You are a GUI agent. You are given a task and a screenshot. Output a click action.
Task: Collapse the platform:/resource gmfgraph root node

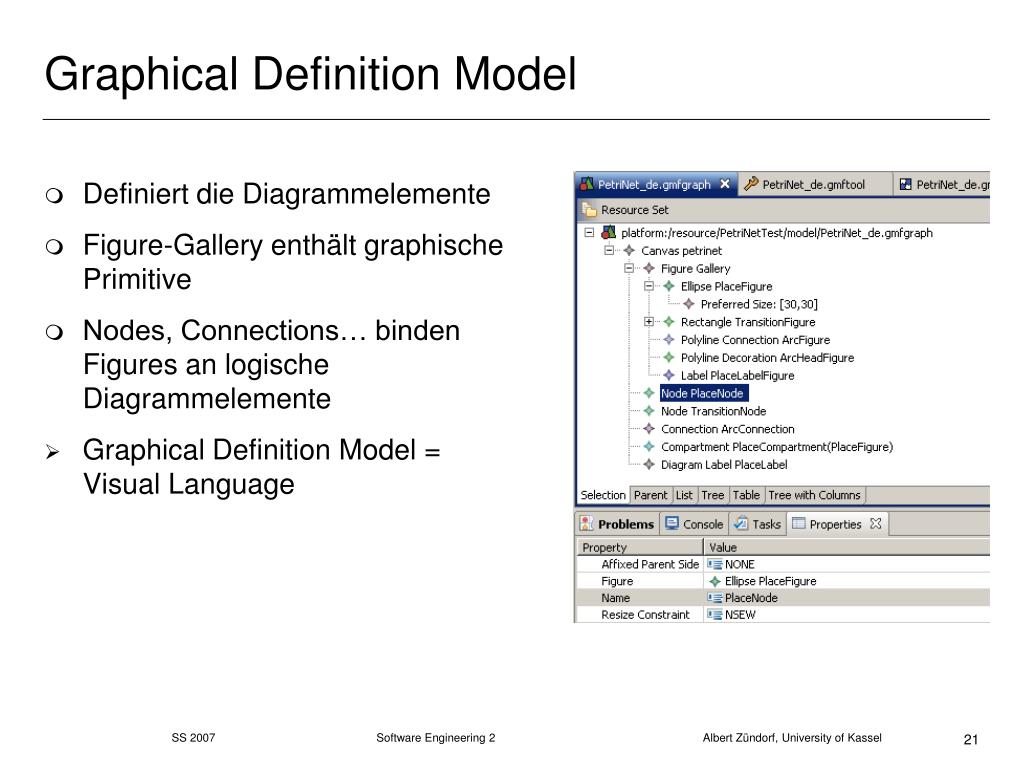pyautogui.click(x=589, y=232)
